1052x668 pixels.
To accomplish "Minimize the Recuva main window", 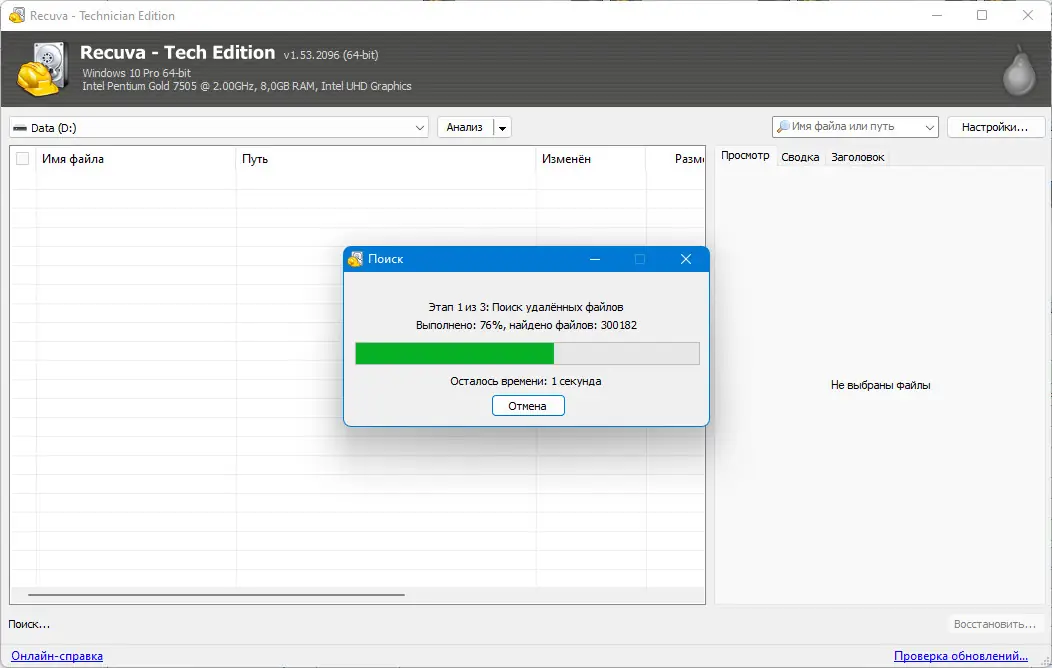I will coord(937,15).
